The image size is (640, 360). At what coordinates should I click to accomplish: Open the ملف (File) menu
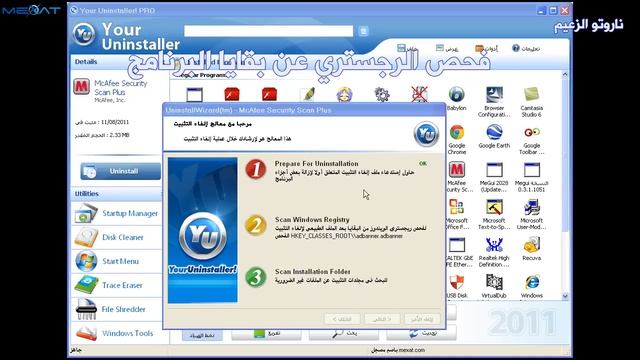407,48
